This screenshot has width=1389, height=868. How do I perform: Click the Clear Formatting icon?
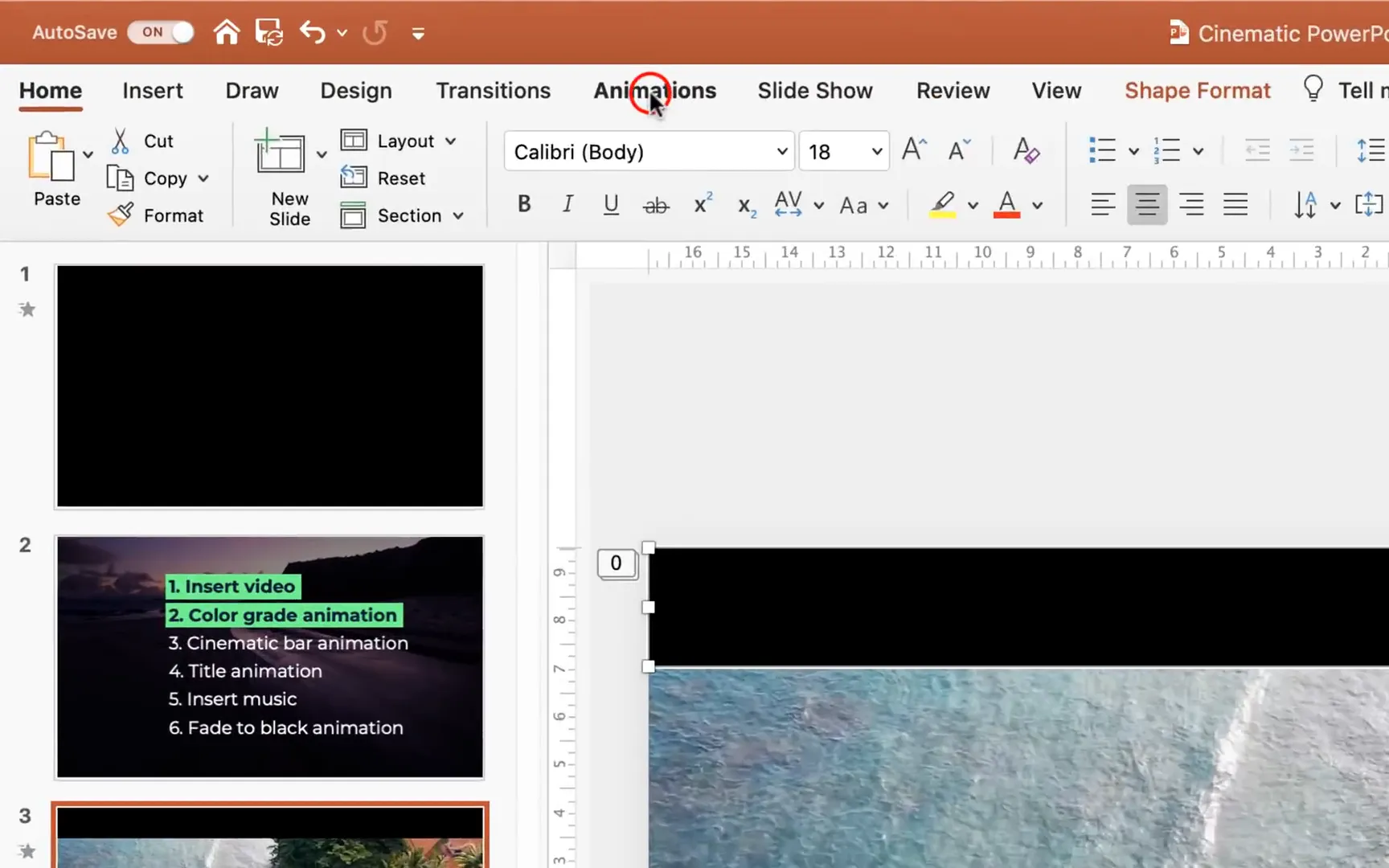pos(1026,151)
